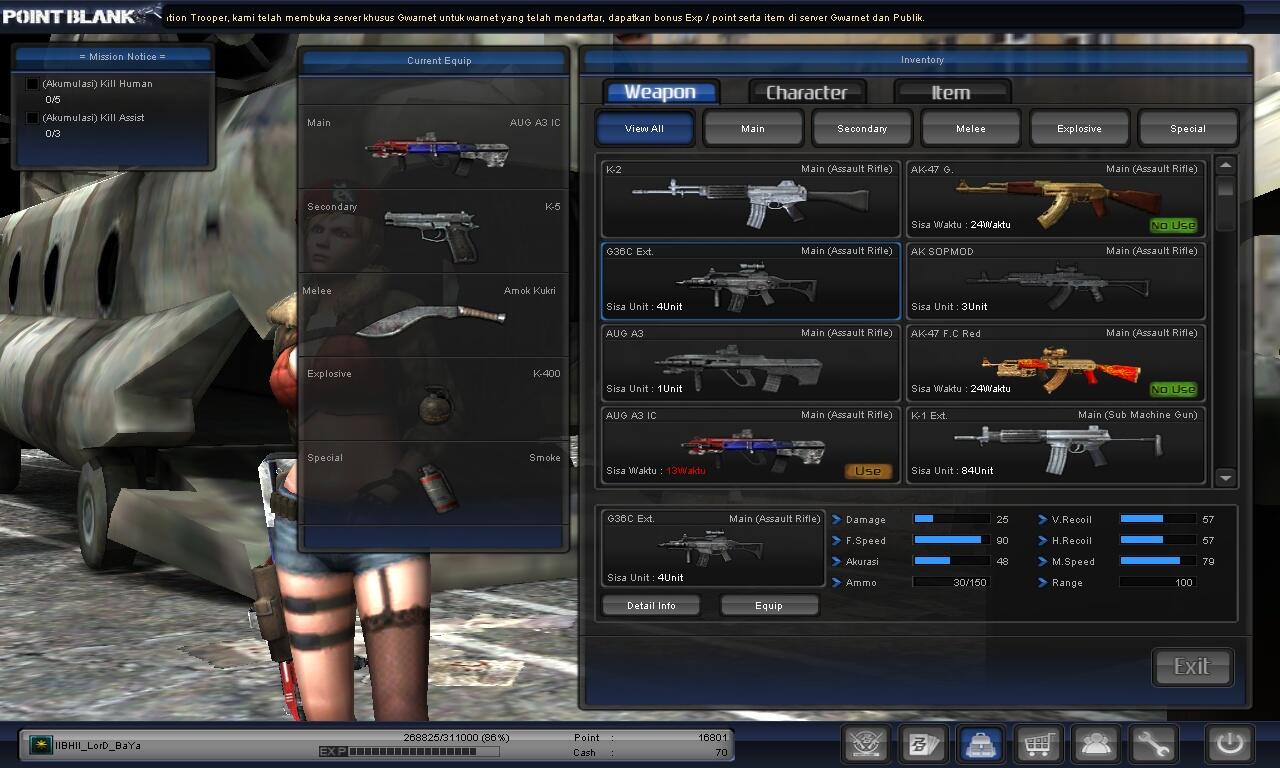Screen dimensions: 1280x768
Task: Toggle the Kill Human mission checkbox
Action: click(32, 84)
